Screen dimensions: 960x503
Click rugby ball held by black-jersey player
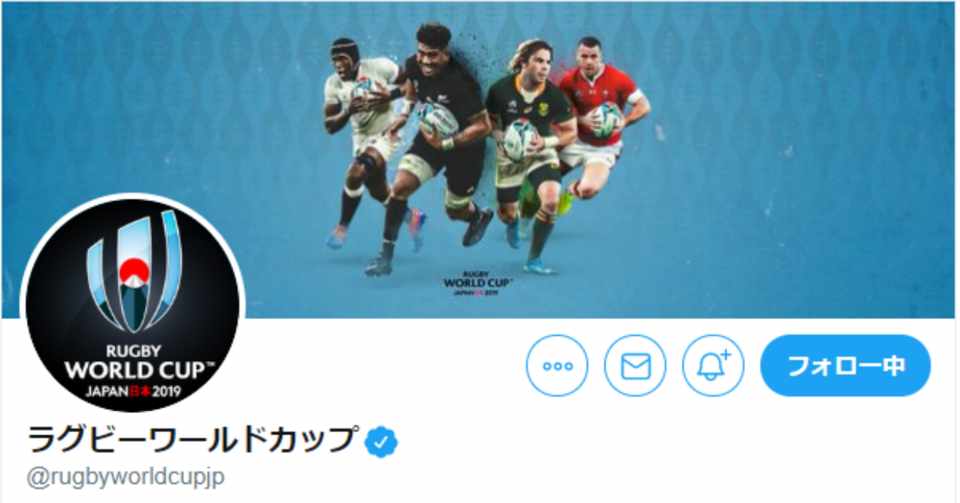[x=439, y=119]
